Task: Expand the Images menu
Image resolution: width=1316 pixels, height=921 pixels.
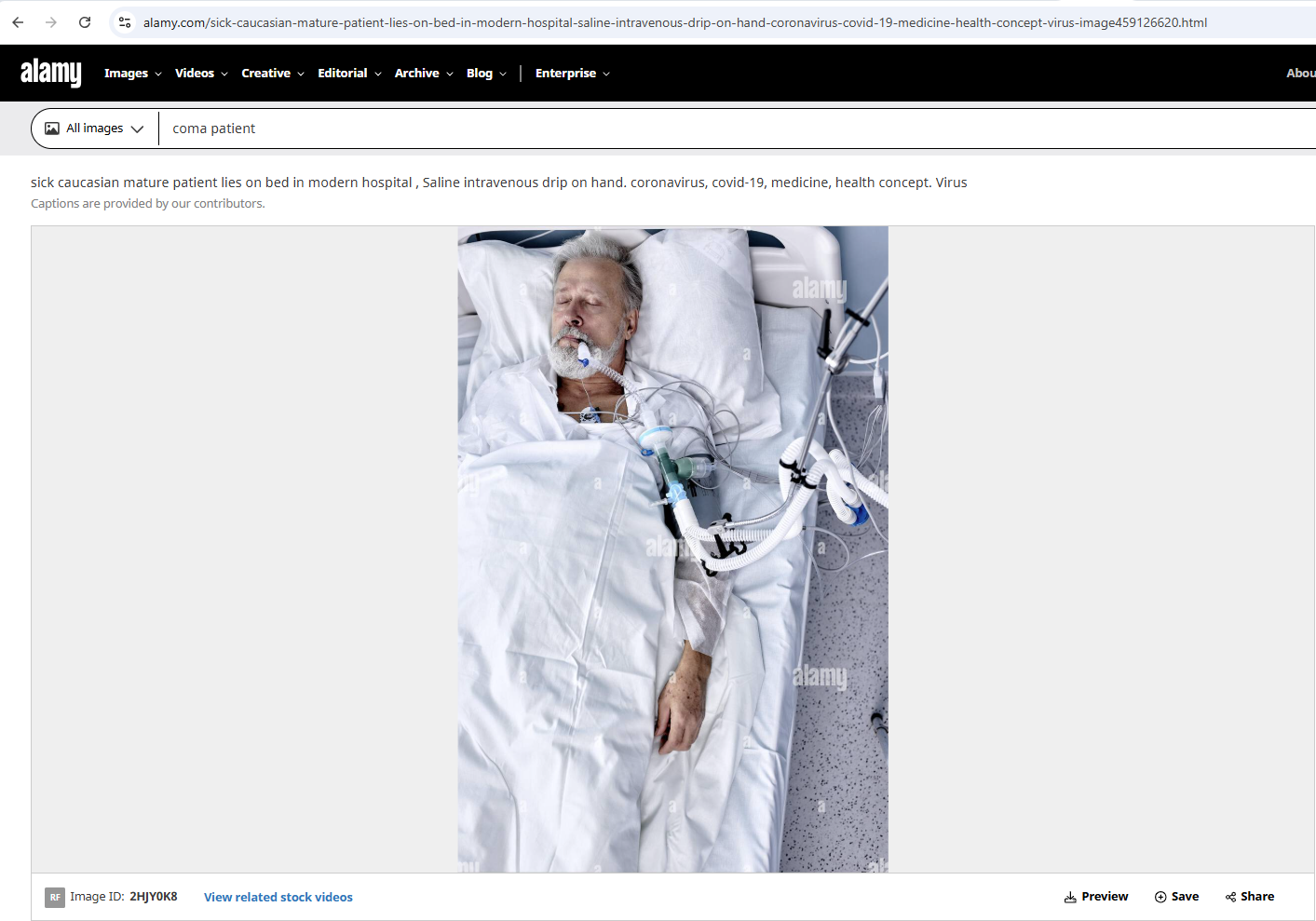Action: coord(132,74)
